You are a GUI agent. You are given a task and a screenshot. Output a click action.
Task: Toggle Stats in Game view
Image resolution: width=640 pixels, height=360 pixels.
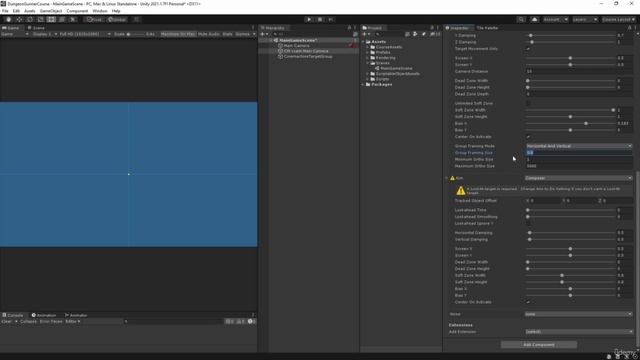coord(227,34)
